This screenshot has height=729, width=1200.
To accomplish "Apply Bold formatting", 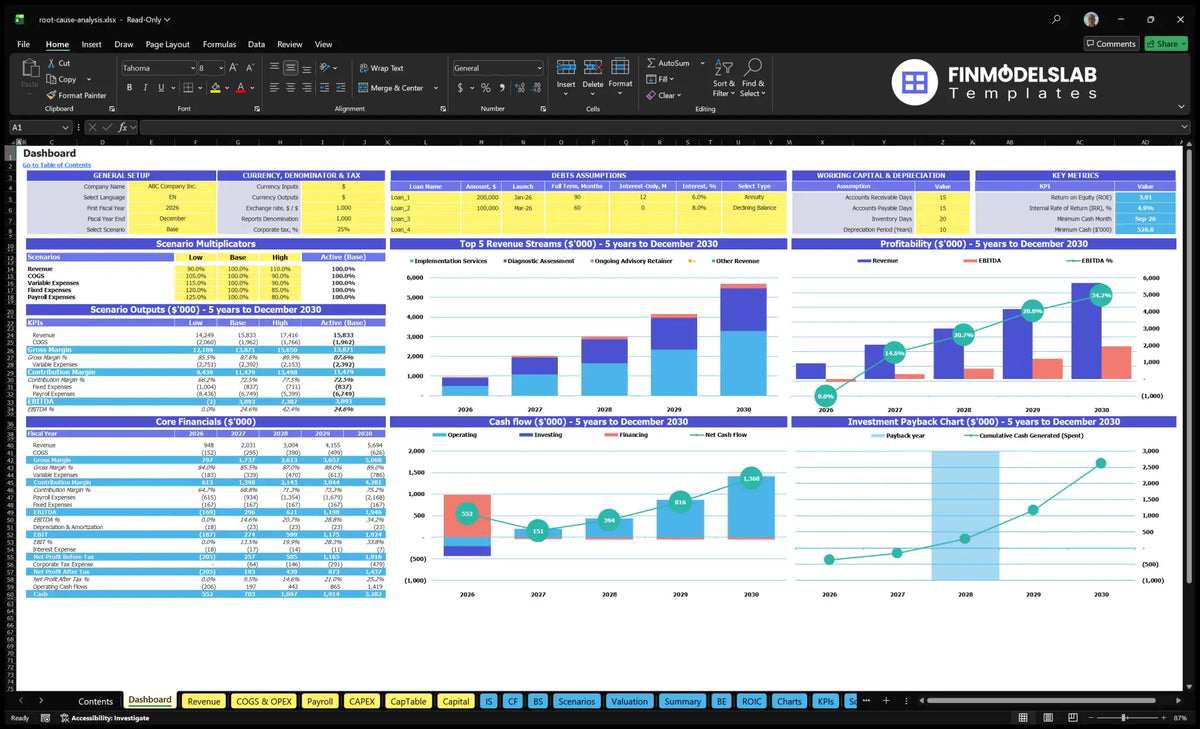I will coord(130,88).
